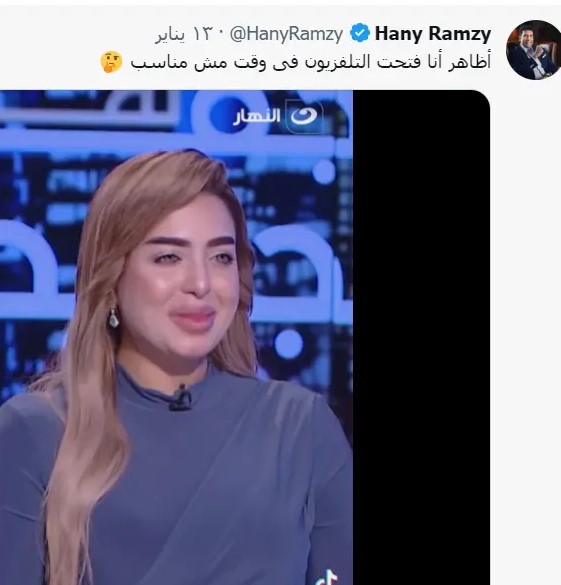Click the النهار text watermark
Screen dimensions: 561x585
coord(257,116)
